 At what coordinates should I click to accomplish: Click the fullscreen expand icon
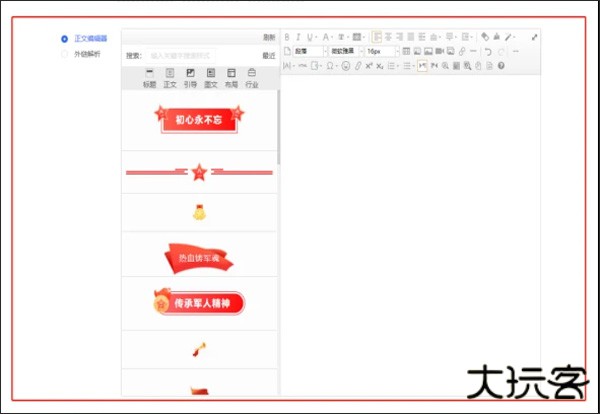(534, 37)
